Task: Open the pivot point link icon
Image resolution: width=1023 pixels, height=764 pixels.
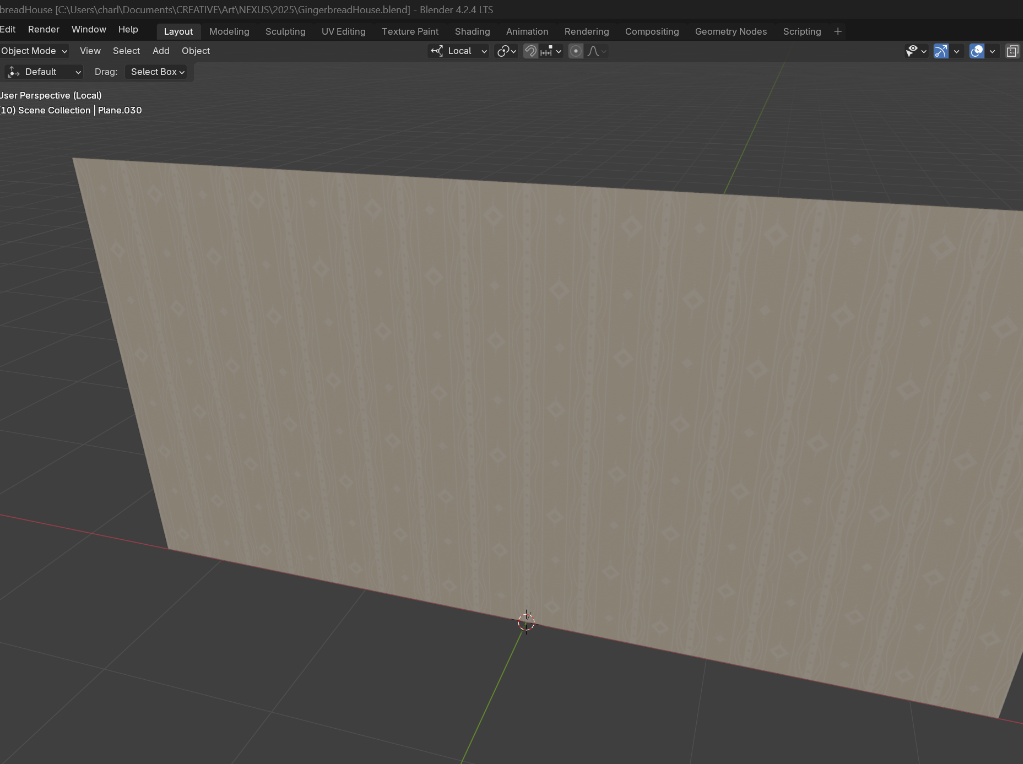Action: (x=505, y=51)
